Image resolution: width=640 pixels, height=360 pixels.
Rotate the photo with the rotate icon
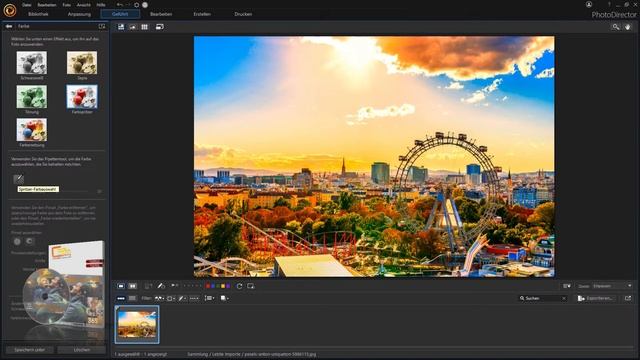[240, 286]
